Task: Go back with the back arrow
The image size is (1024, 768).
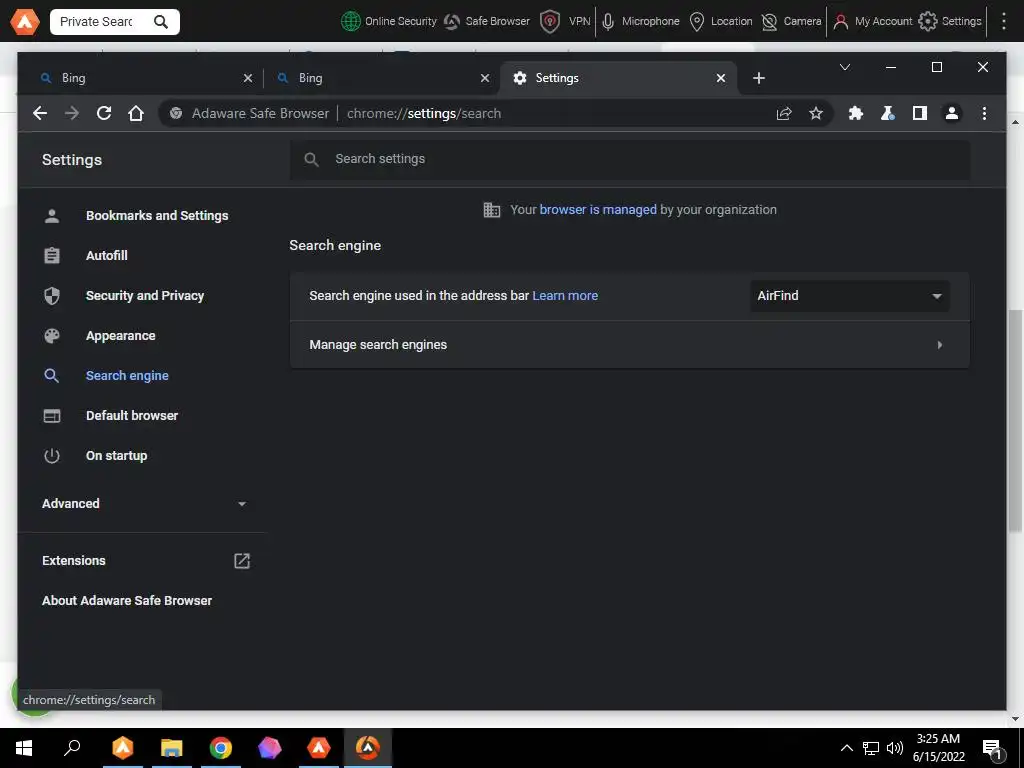Action: (40, 114)
